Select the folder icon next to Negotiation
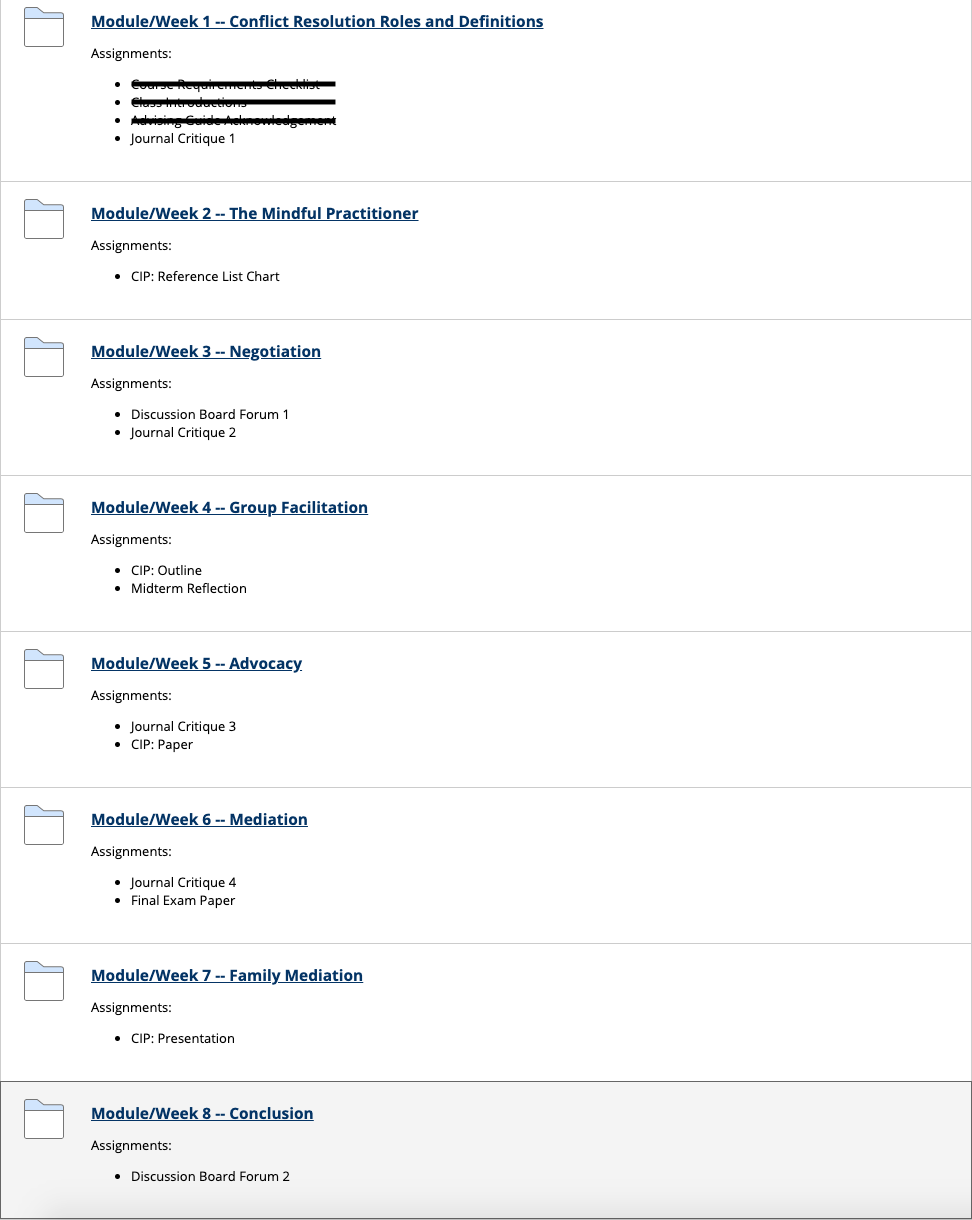This screenshot has width=972, height=1220. 44,357
